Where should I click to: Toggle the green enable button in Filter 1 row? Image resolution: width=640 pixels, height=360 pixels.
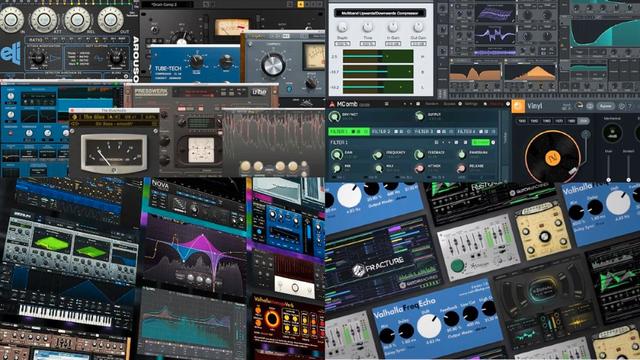pos(480,142)
